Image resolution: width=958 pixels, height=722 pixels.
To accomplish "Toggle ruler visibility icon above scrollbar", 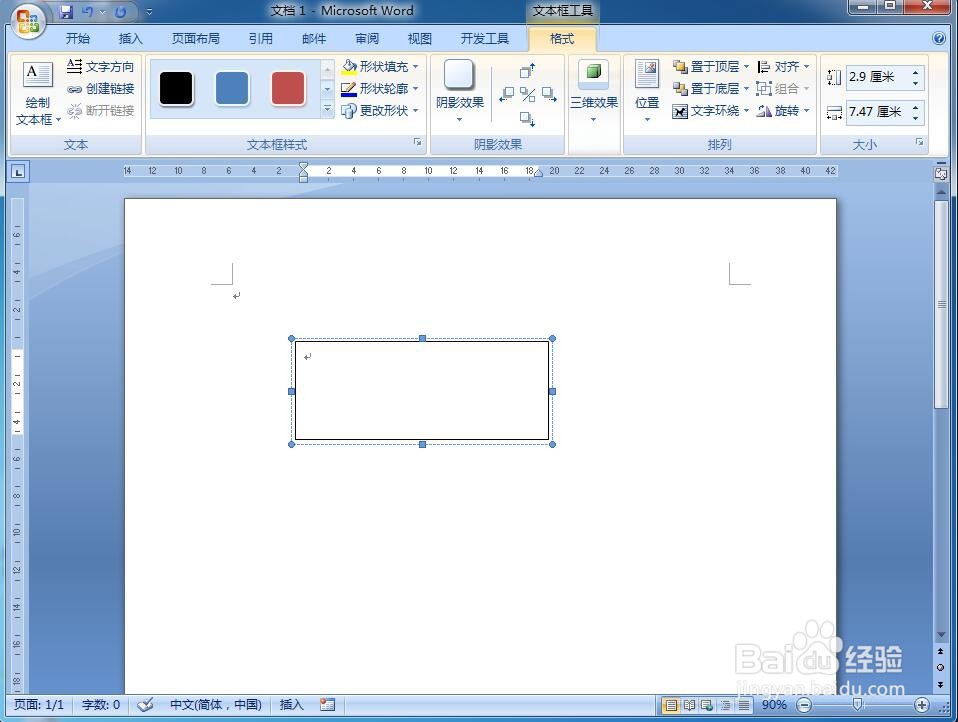I will (x=941, y=173).
